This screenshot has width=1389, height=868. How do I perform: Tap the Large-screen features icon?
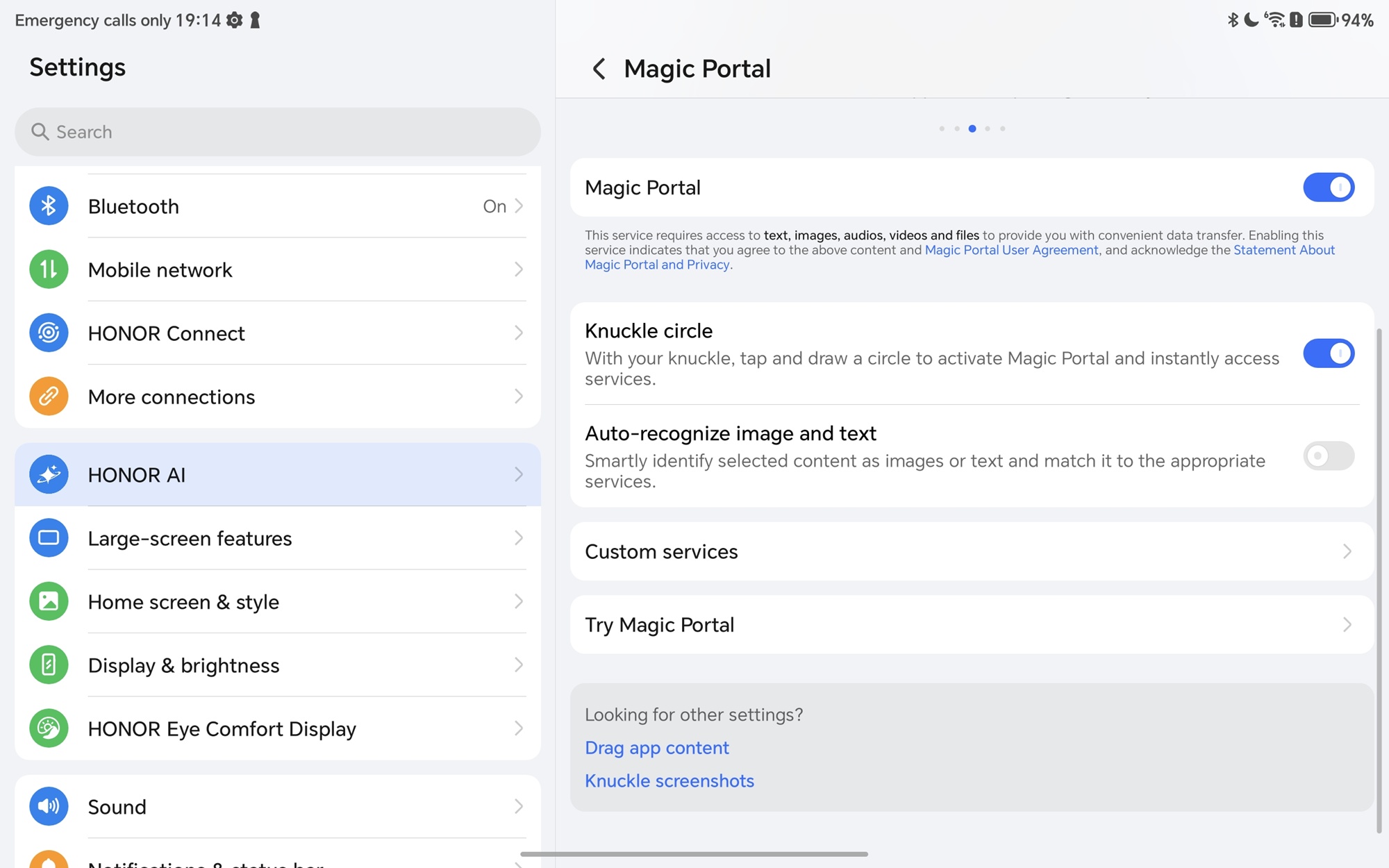[49, 538]
